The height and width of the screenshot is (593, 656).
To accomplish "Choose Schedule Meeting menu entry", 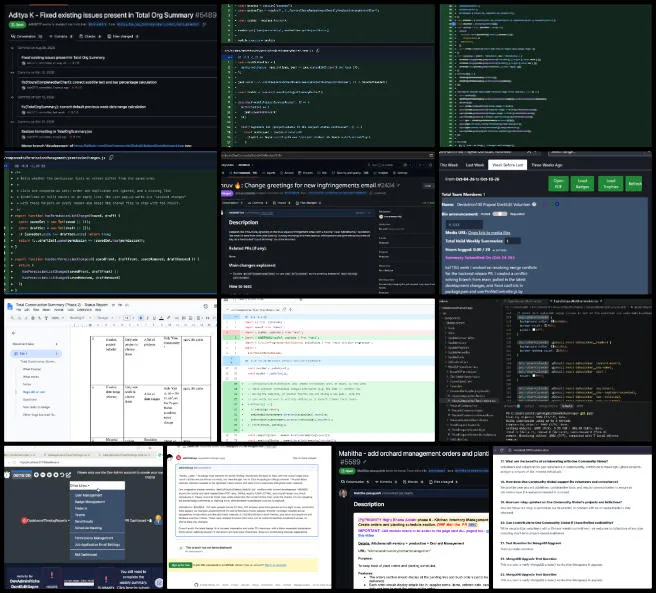I will [x=88, y=528].
